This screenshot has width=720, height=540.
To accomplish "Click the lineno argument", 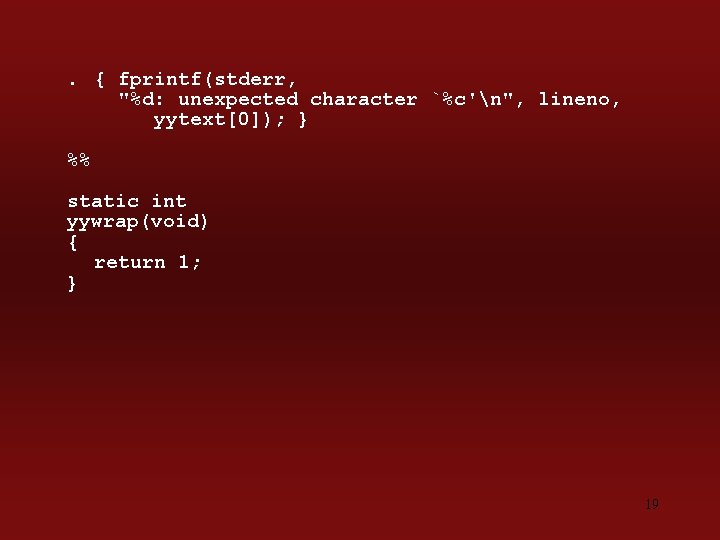I will pos(579,99).
